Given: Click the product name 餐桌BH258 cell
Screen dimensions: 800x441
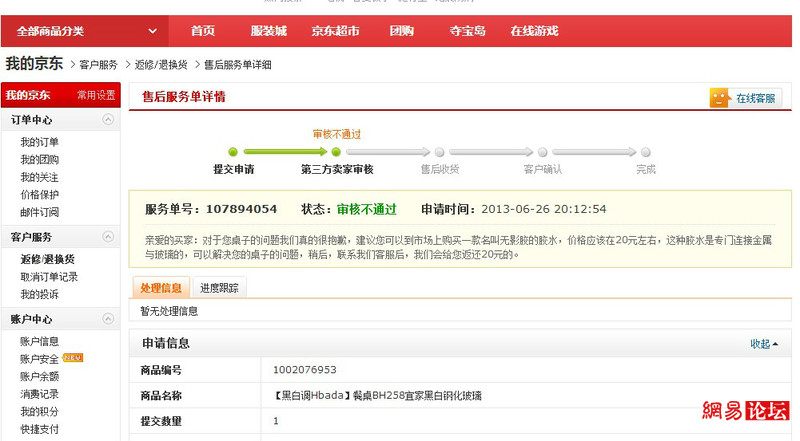Looking at the screenshot, I should (378, 395).
